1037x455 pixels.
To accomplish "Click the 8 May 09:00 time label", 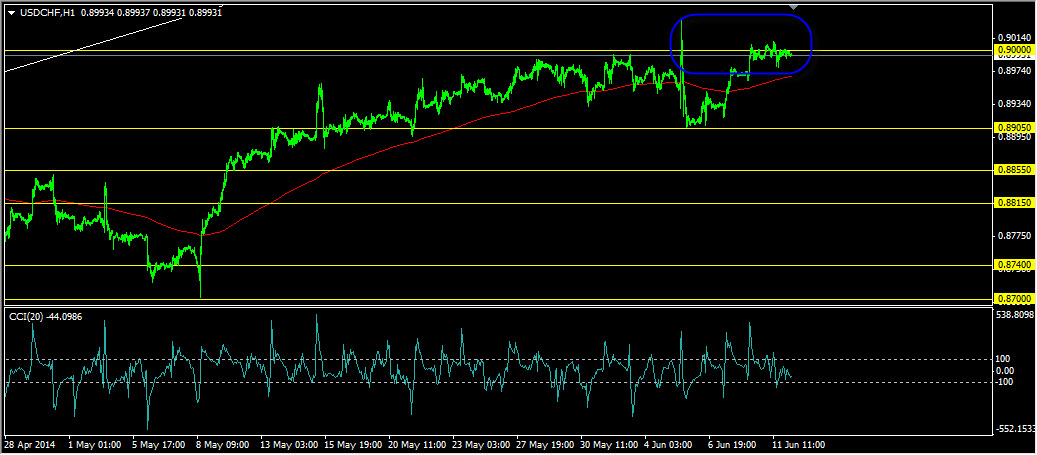I will tap(223, 444).
